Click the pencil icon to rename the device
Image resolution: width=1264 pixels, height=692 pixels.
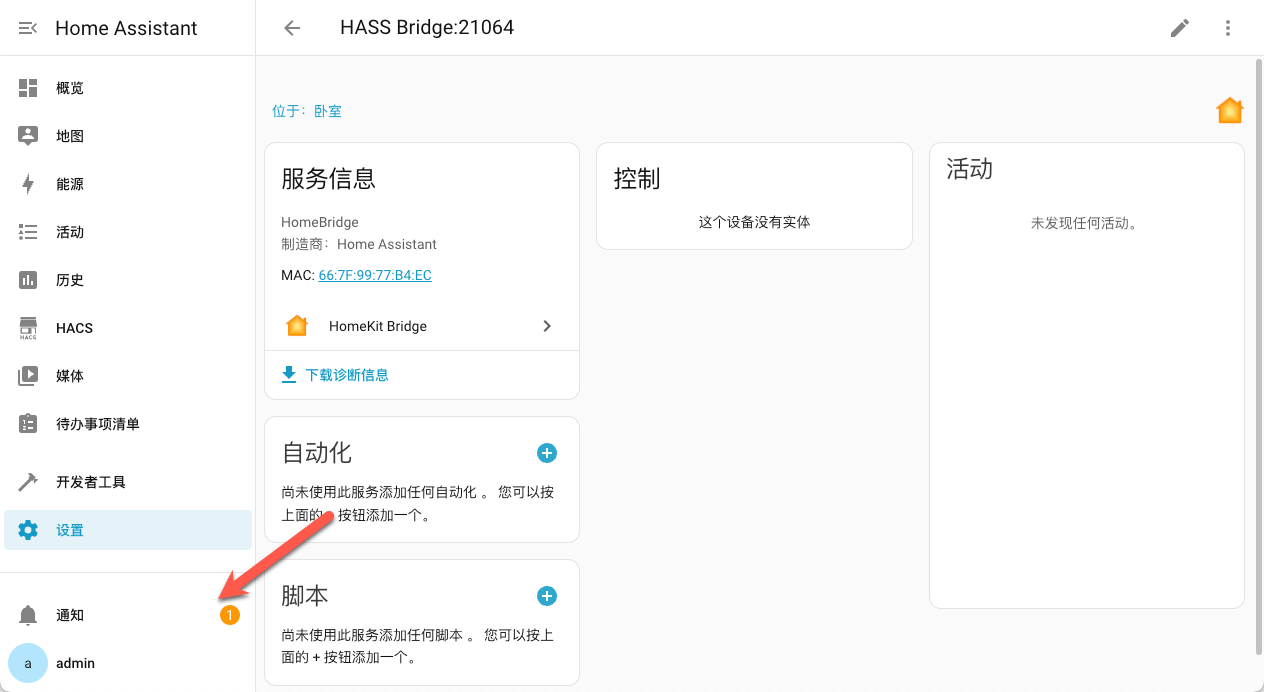1179,27
